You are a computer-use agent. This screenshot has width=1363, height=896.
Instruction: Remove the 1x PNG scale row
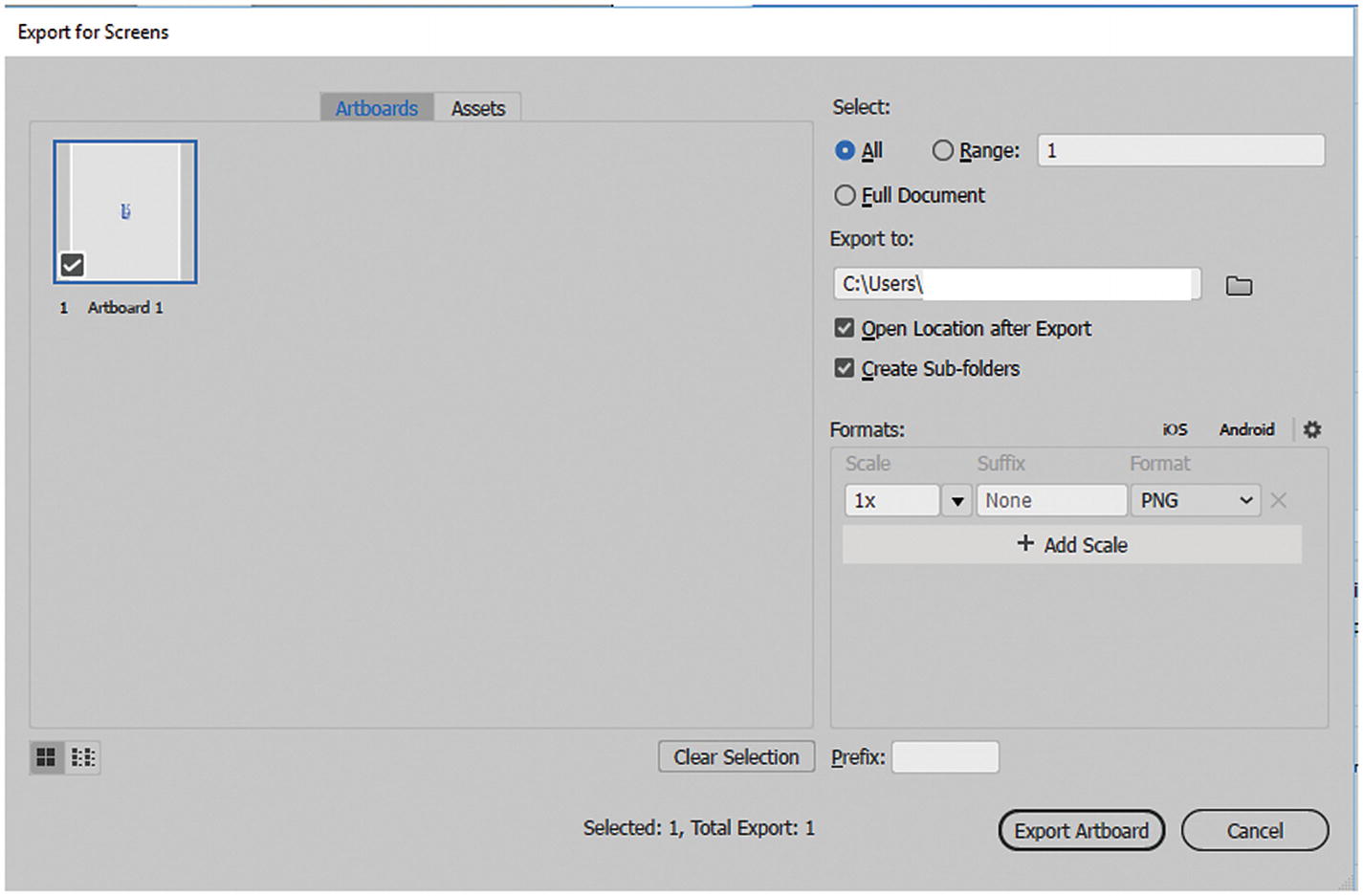tap(1278, 500)
